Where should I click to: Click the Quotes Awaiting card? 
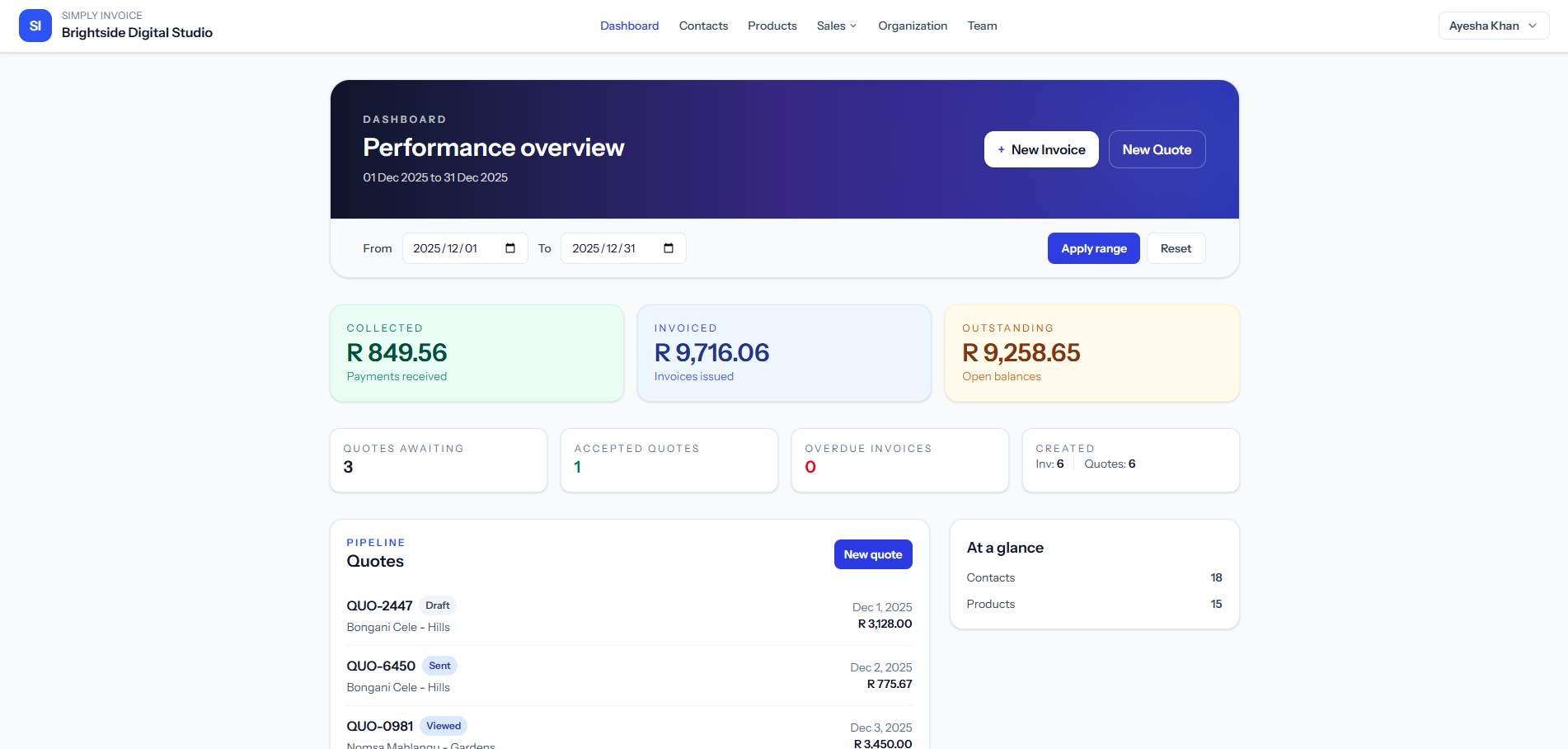tap(439, 460)
